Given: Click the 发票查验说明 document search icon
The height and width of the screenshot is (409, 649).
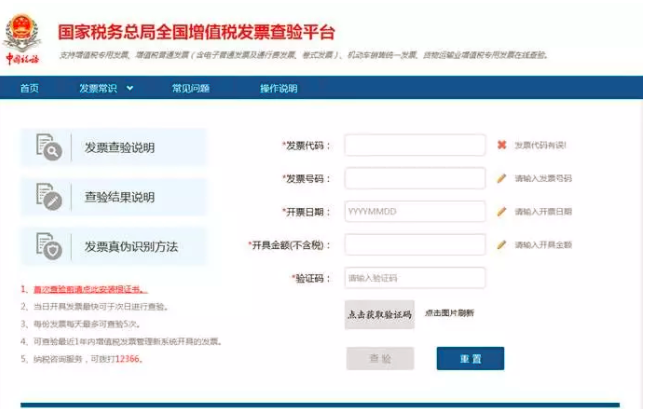Looking at the screenshot, I should (x=48, y=147).
